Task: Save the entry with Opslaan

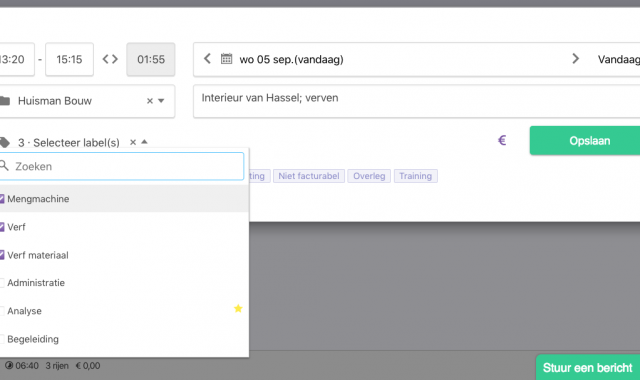Action: point(585,140)
